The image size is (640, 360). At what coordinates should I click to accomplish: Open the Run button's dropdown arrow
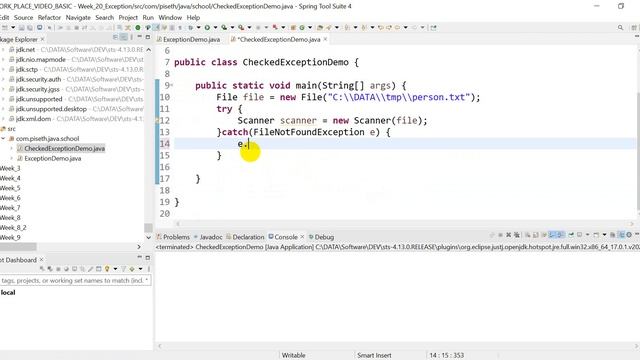coord(215,28)
